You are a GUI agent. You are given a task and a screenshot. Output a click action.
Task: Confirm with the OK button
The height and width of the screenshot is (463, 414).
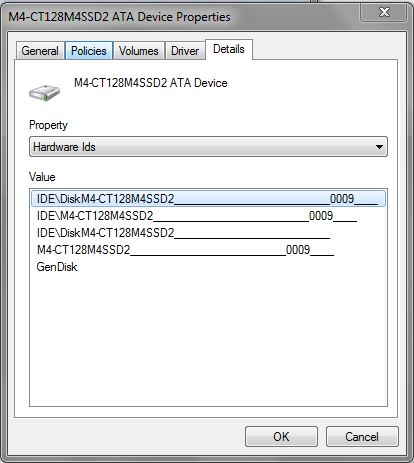click(281, 436)
